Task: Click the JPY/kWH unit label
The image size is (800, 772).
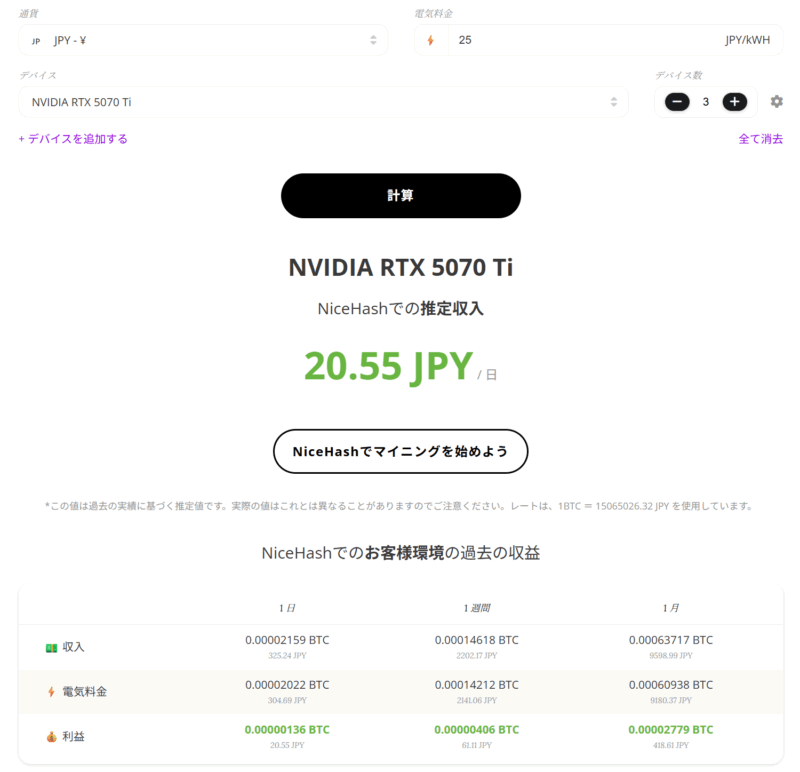Action: [x=747, y=40]
